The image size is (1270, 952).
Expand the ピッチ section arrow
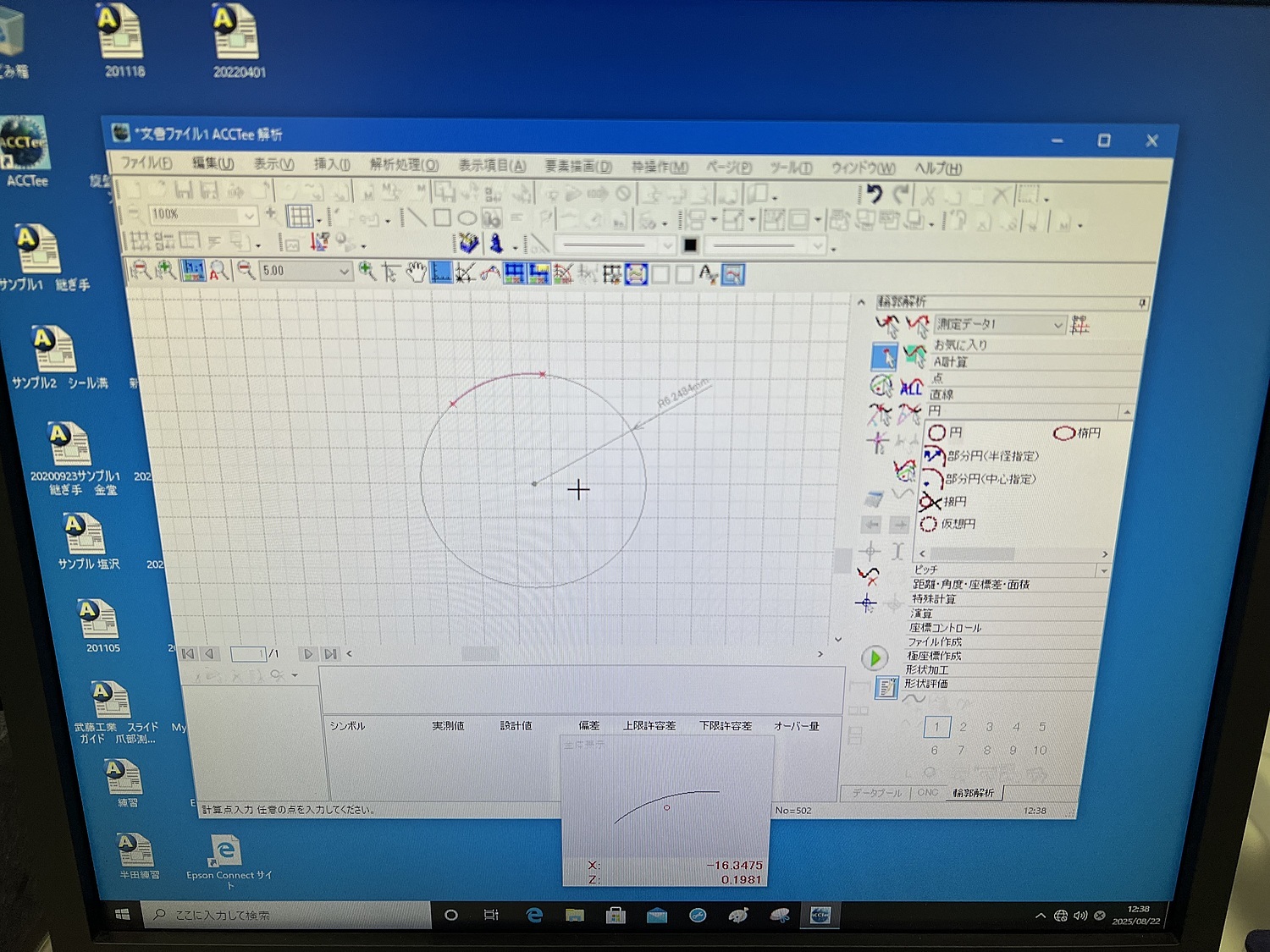click(x=1103, y=571)
